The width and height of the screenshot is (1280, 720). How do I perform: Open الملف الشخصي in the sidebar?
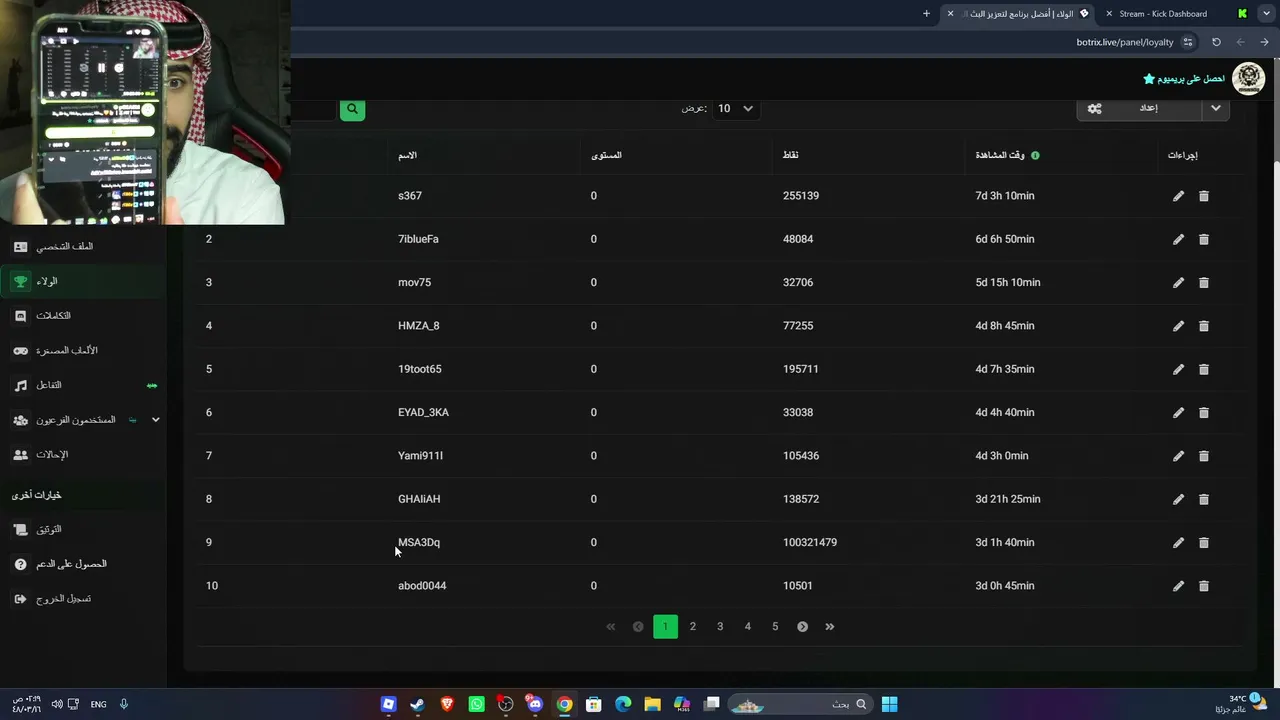pos(83,246)
